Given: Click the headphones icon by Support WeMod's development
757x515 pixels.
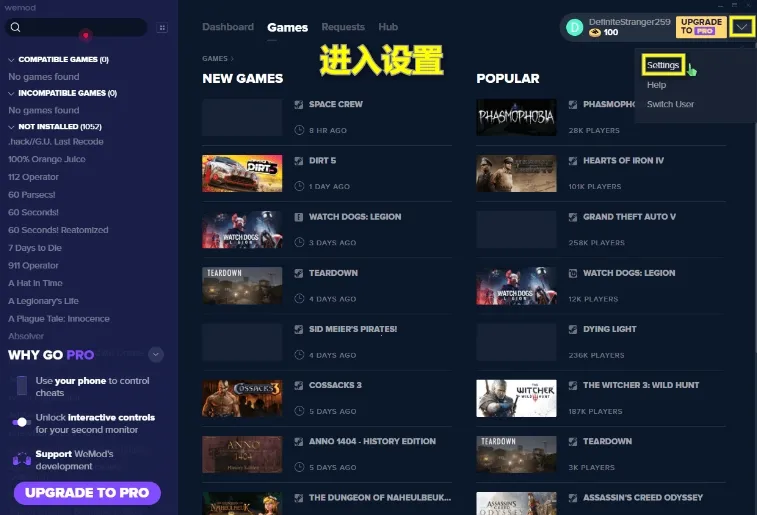Looking at the screenshot, I should coord(22,459).
